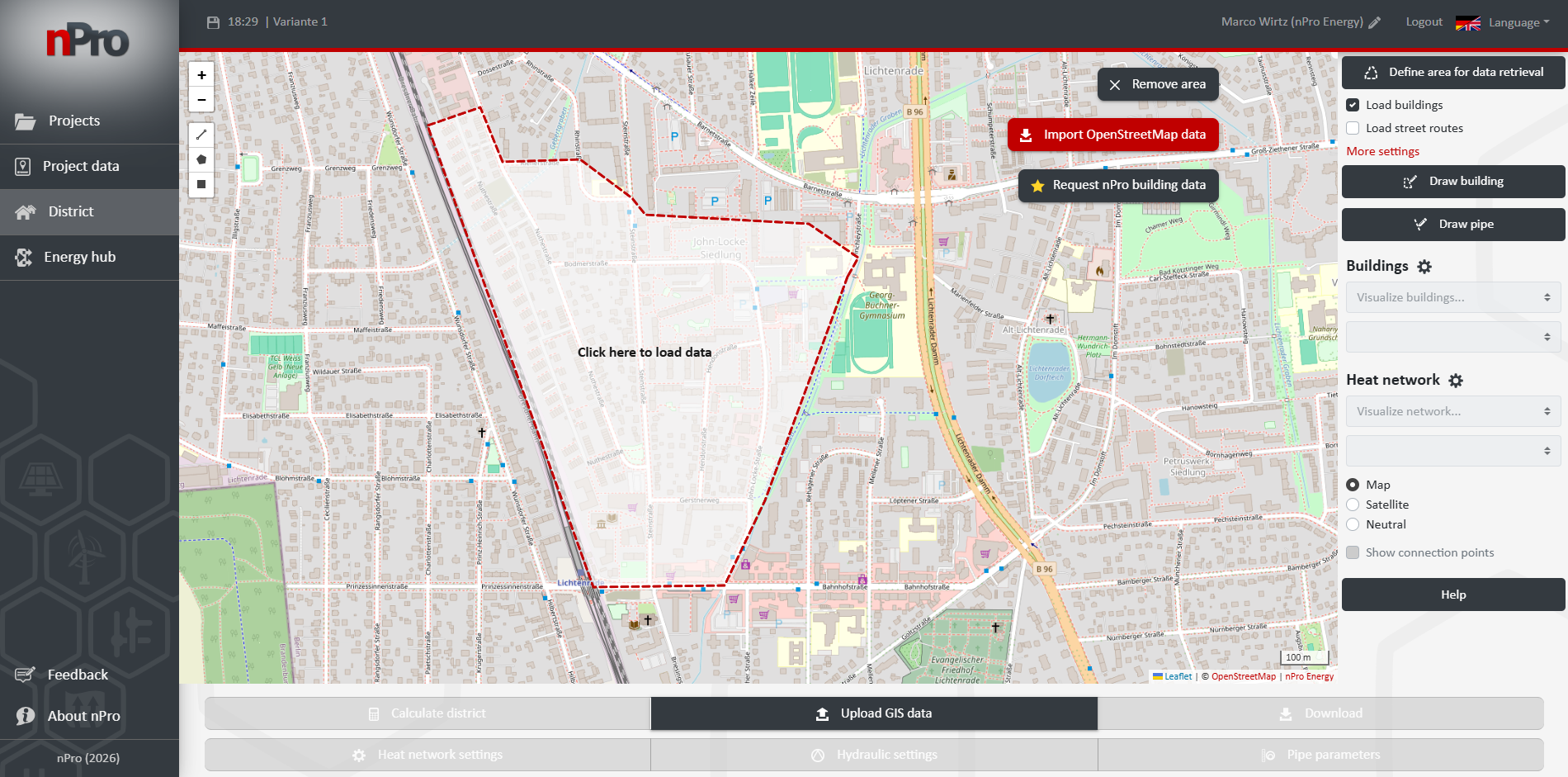Enable the Load street routes option
The width and height of the screenshot is (1568, 777).
1353,128
